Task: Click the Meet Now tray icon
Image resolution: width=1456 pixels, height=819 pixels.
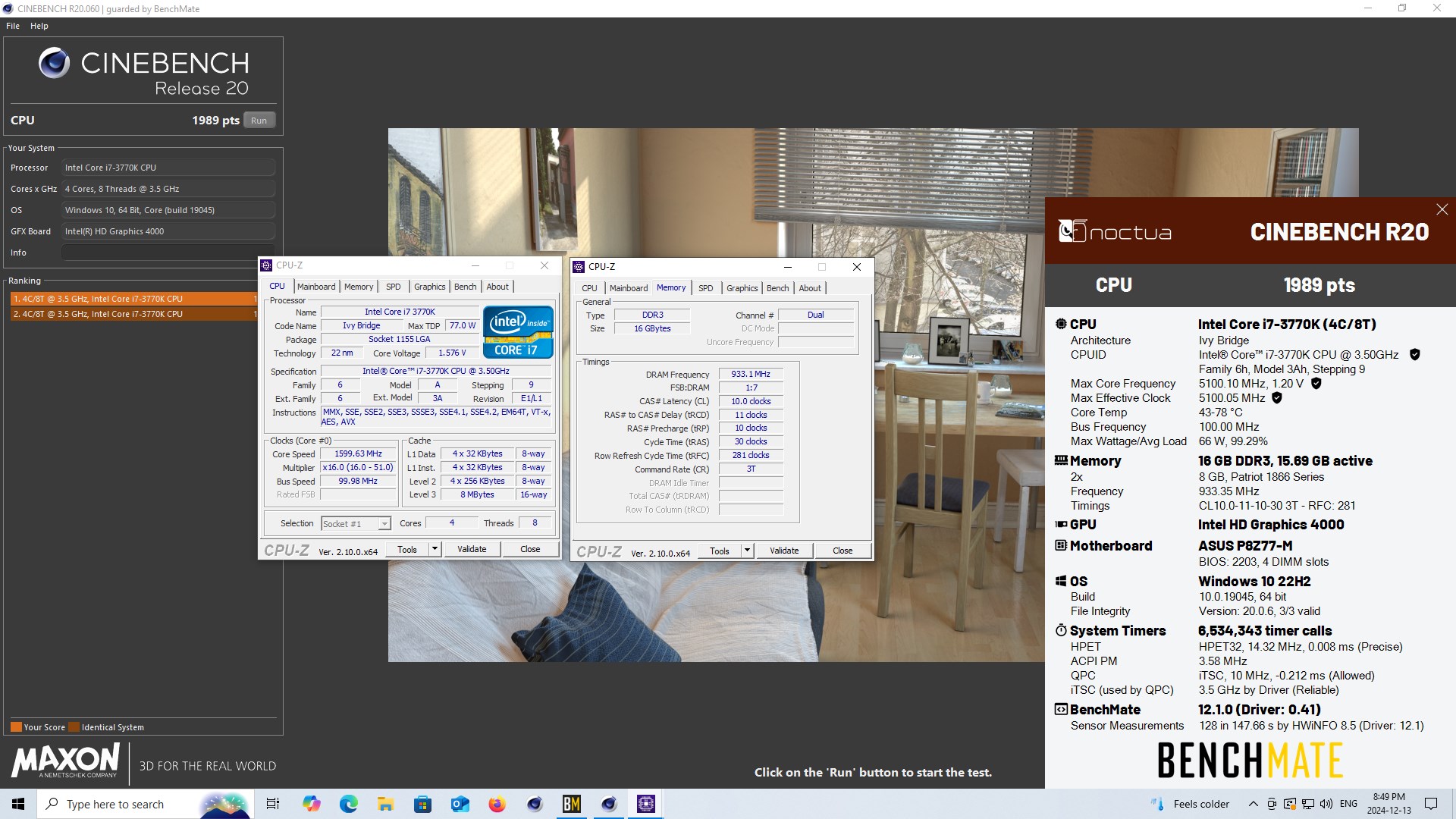Action: tap(1272, 804)
